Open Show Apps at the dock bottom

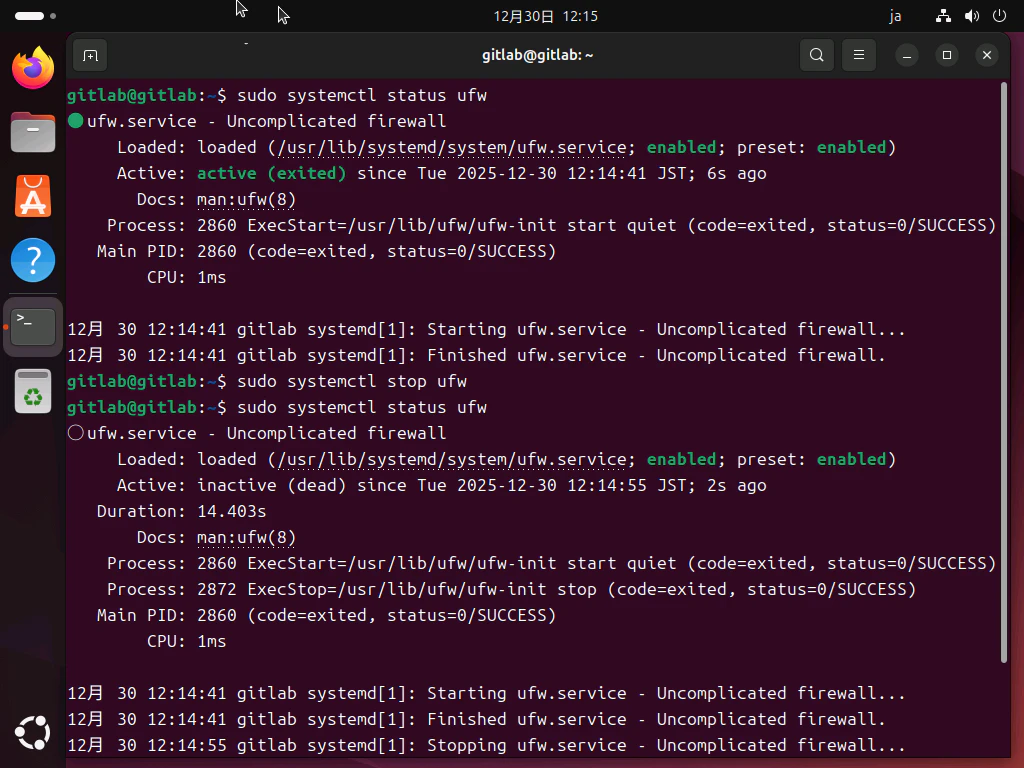[x=33, y=733]
